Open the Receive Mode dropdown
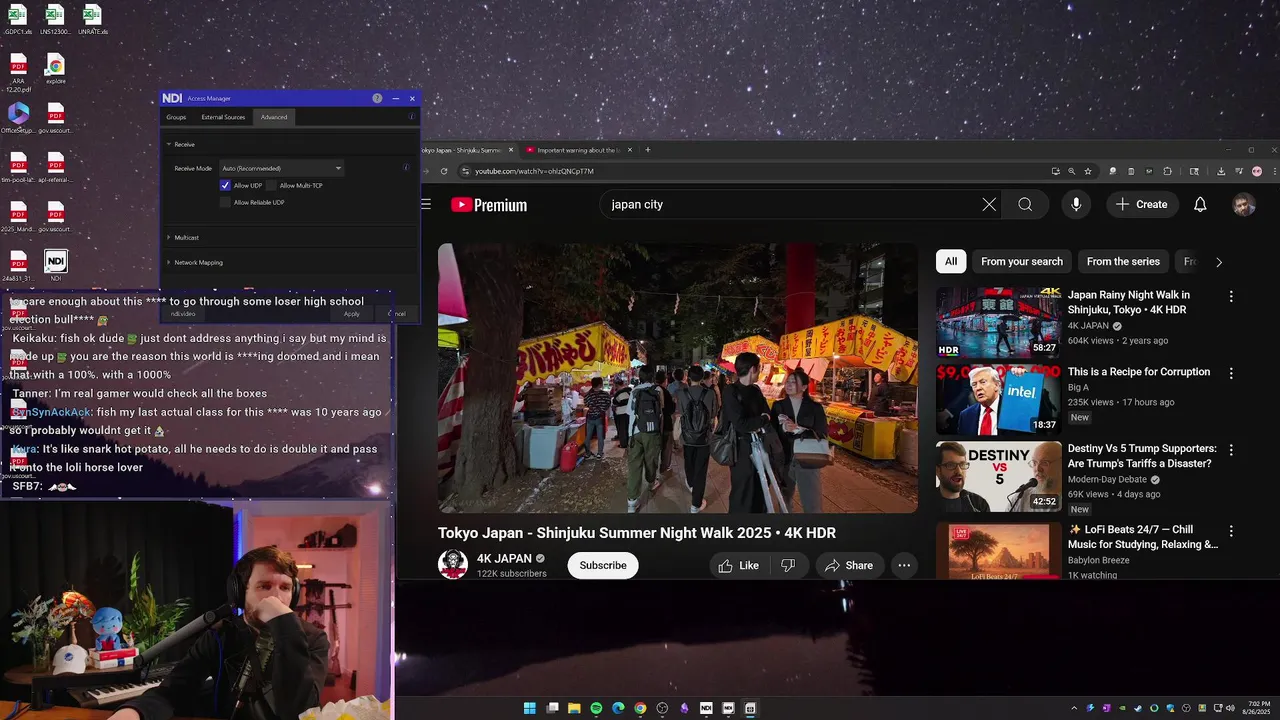Viewport: 1280px width, 720px height. tap(282, 168)
